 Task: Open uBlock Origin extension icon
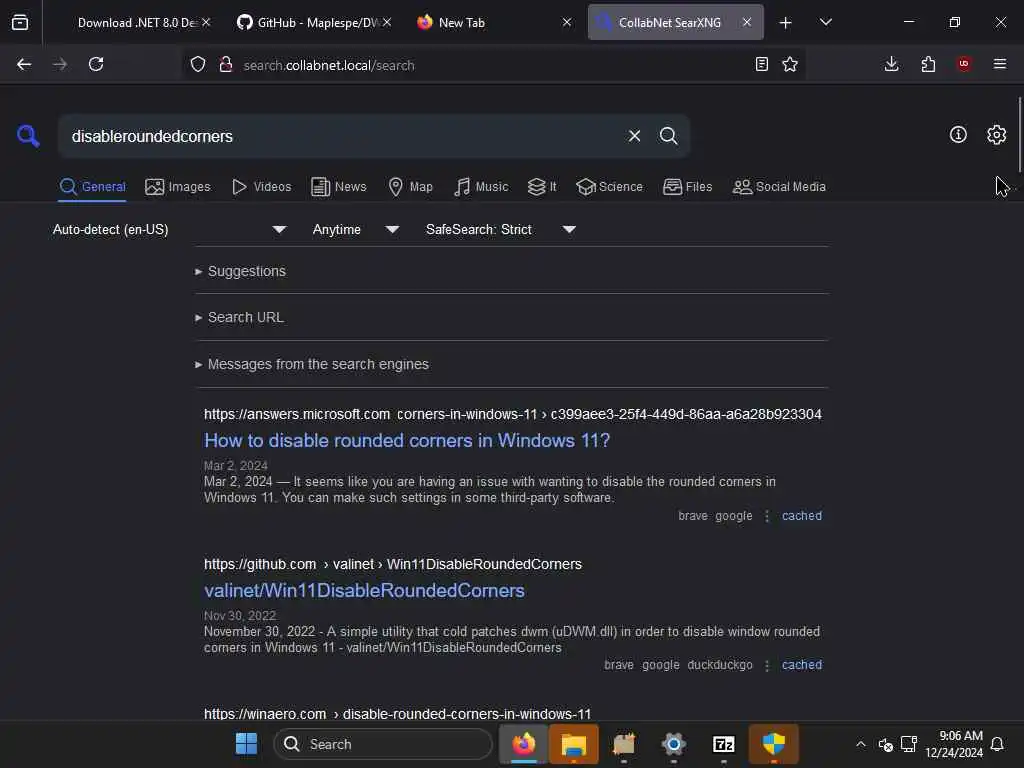[964, 64]
